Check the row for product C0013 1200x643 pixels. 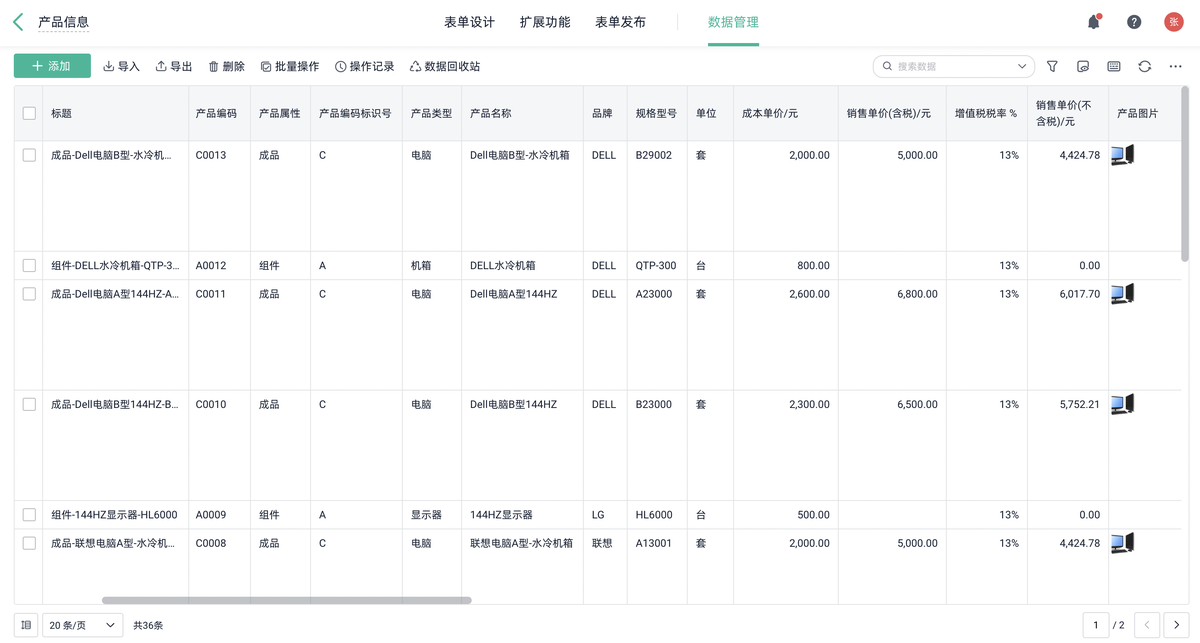pyautogui.click(x=29, y=155)
